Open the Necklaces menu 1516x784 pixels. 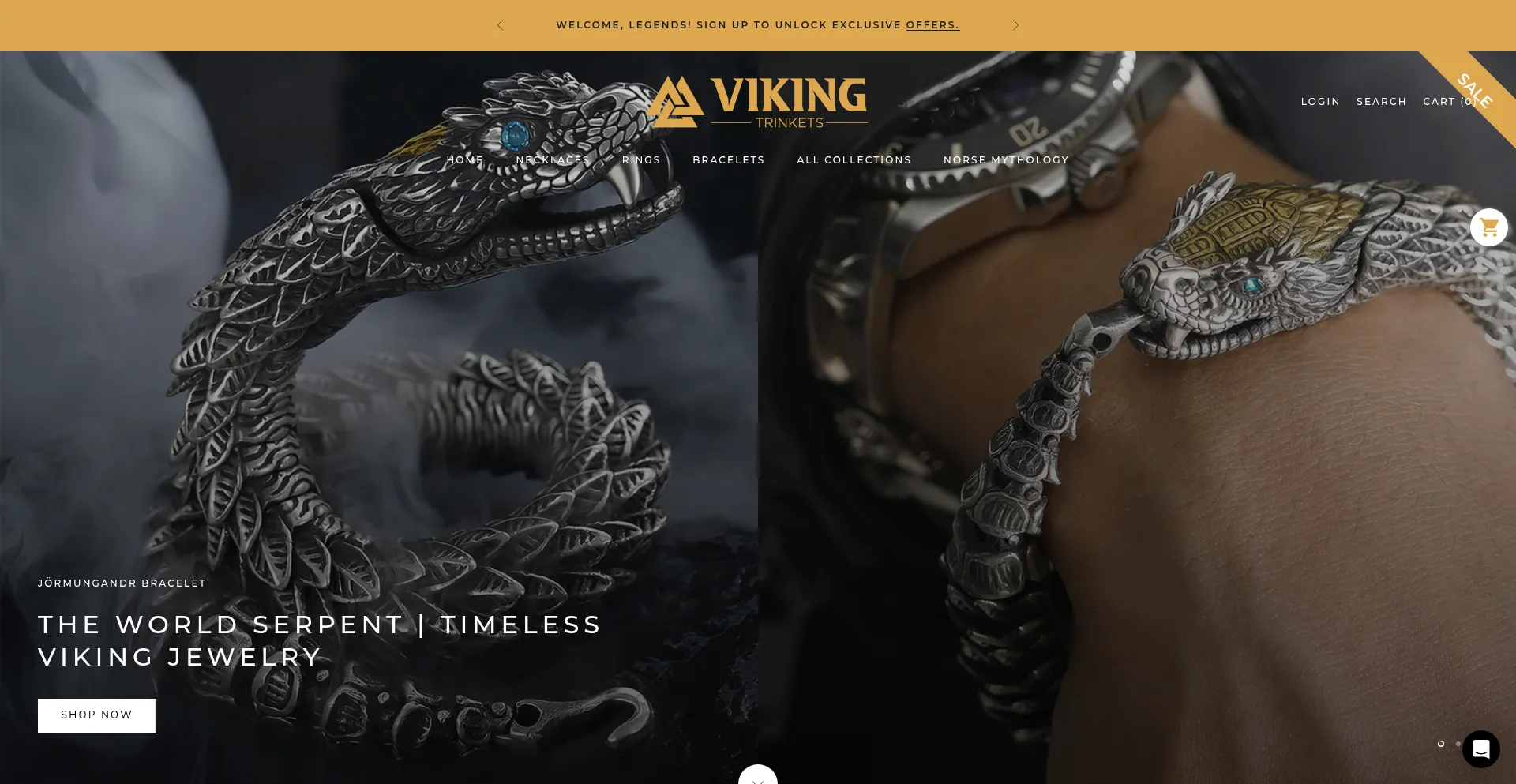tap(553, 160)
